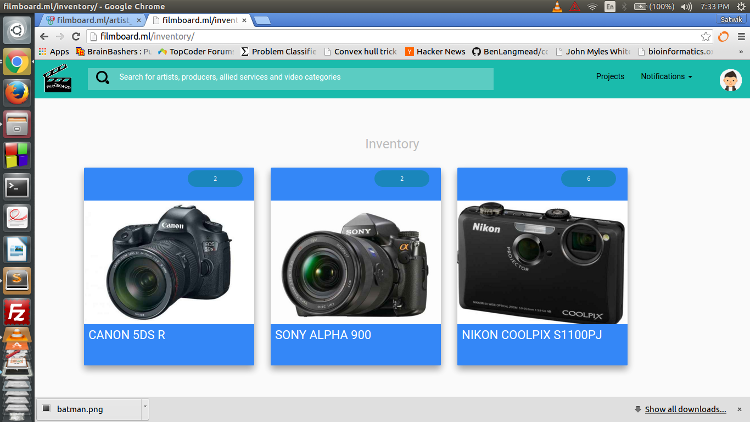750x422 pixels.
Task: Click the Sony Alpha 900 quantity badge
Action: (x=402, y=178)
